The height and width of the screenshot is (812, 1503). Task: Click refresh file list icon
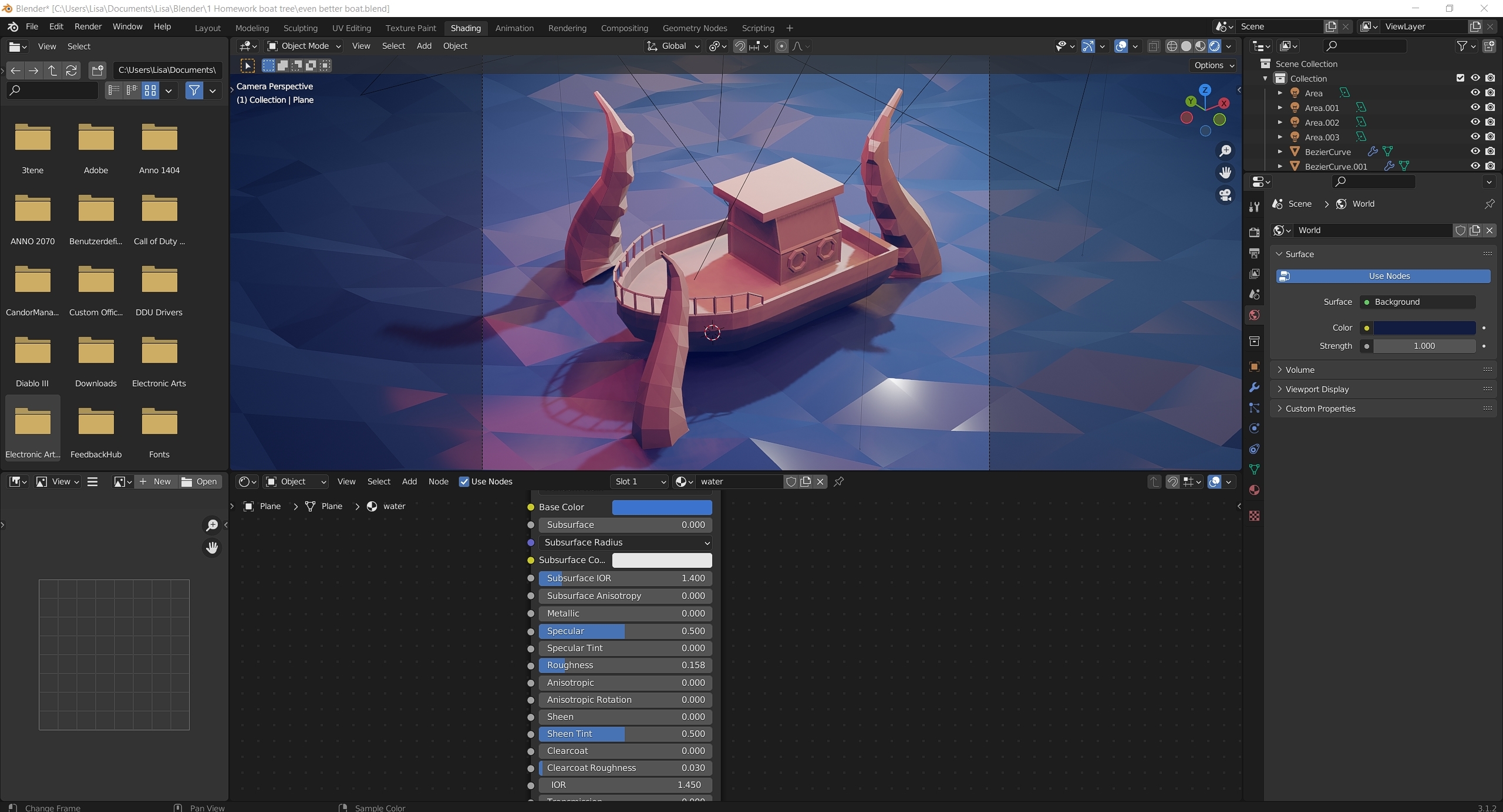72,70
